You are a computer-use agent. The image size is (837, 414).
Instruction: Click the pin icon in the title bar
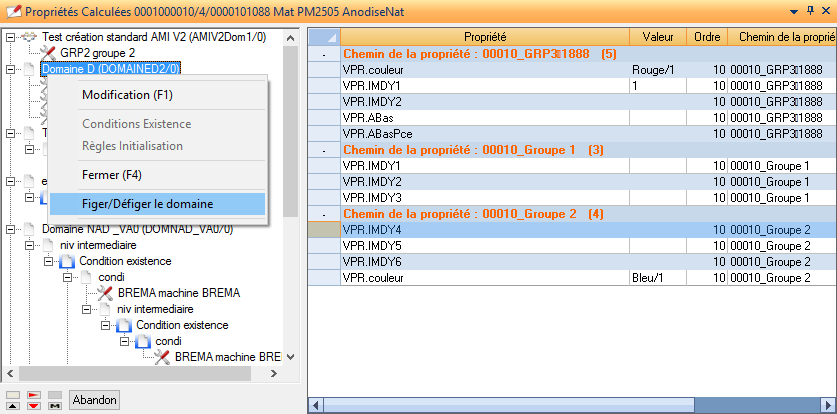coord(809,10)
